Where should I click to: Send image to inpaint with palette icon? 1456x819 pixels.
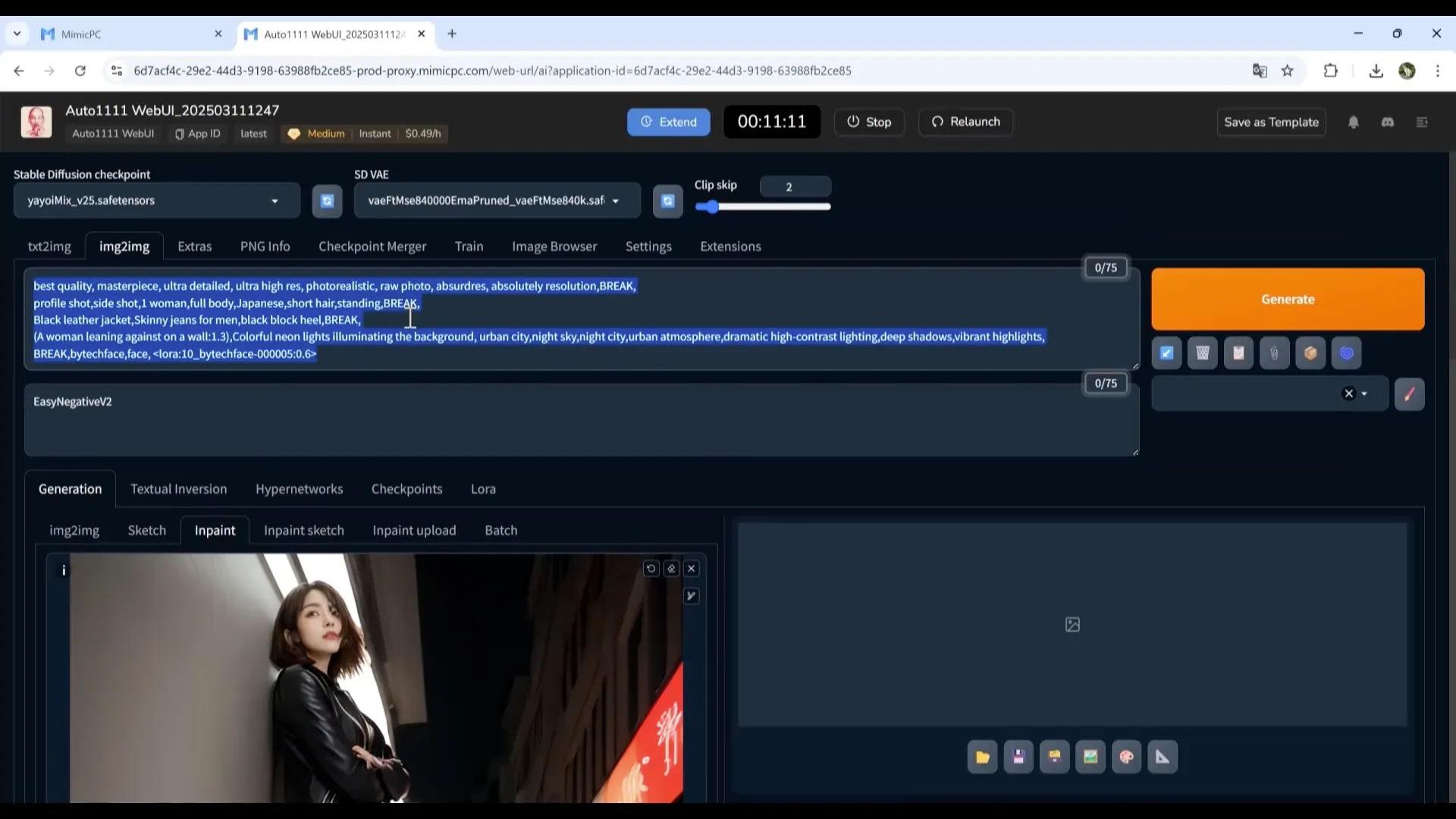[x=1126, y=757]
